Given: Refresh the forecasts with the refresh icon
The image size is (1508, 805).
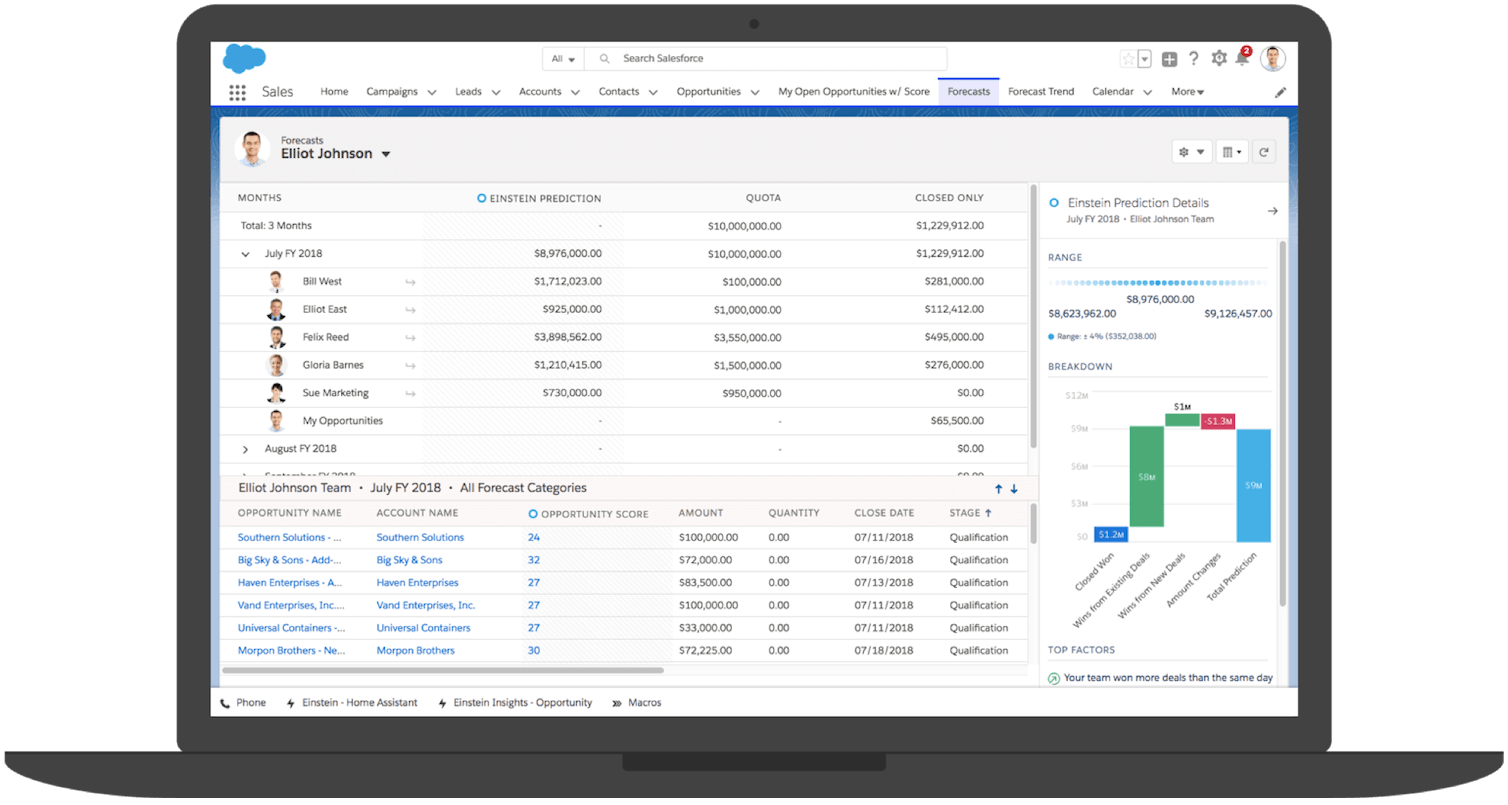Looking at the screenshot, I should tap(1264, 152).
